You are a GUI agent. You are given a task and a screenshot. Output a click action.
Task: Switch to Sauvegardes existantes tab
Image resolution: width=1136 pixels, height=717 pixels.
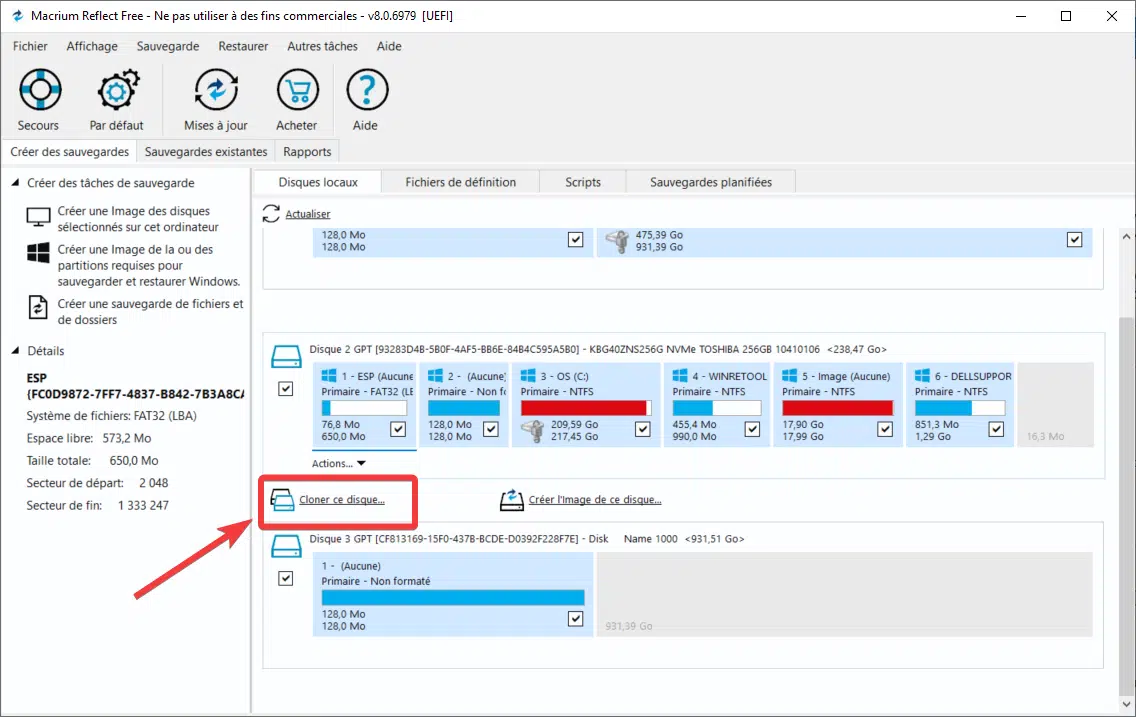206,152
